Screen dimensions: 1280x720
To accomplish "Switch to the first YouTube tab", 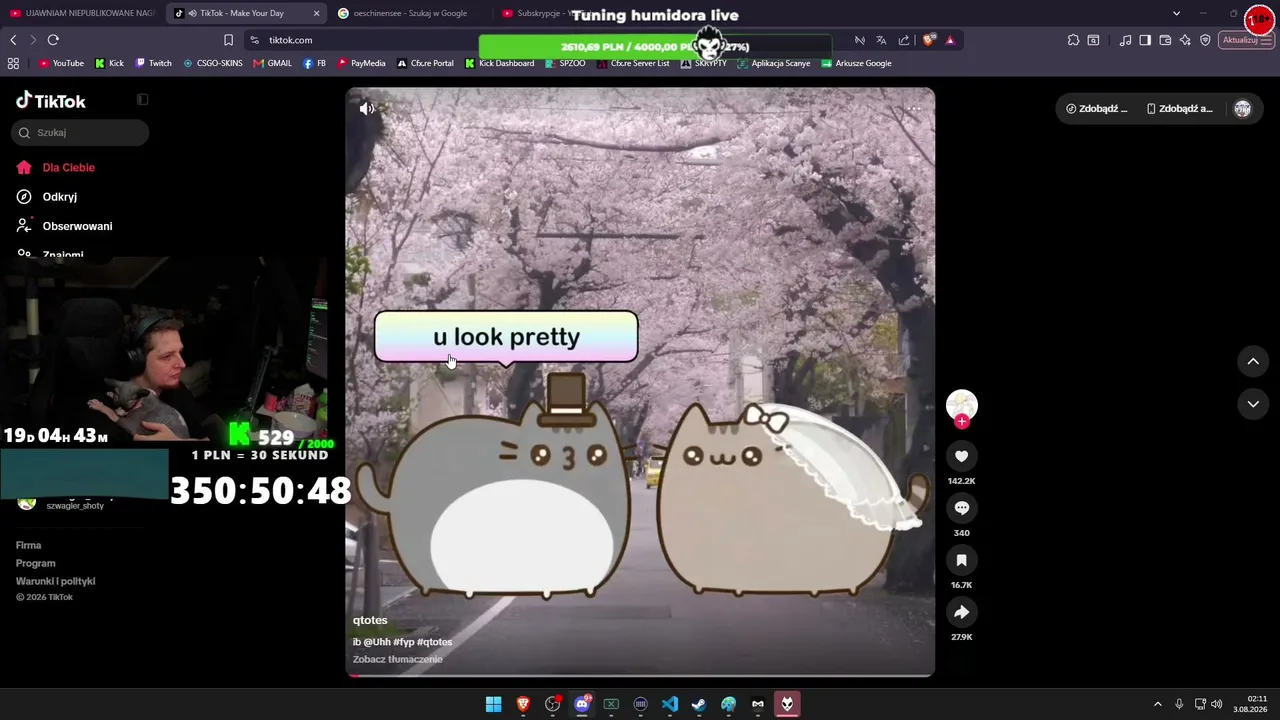I will [x=82, y=13].
